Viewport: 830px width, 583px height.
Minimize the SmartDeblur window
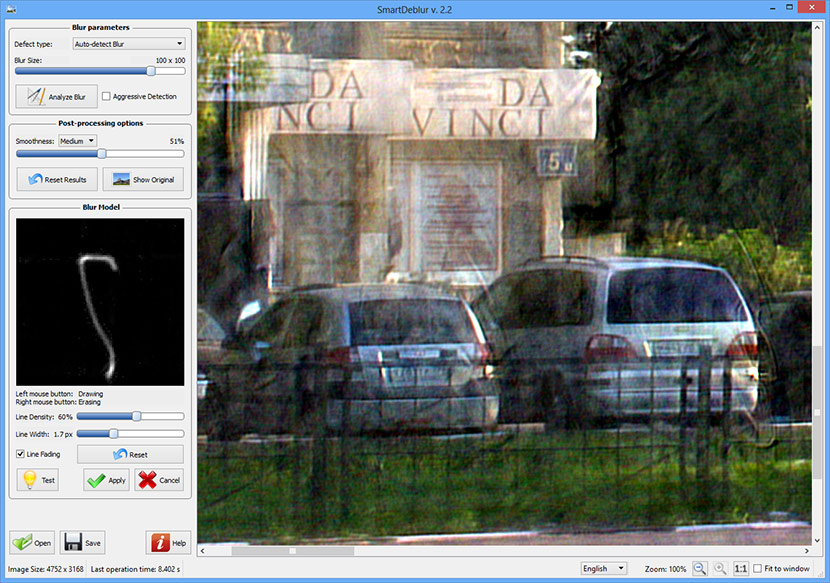[x=773, y=8]
